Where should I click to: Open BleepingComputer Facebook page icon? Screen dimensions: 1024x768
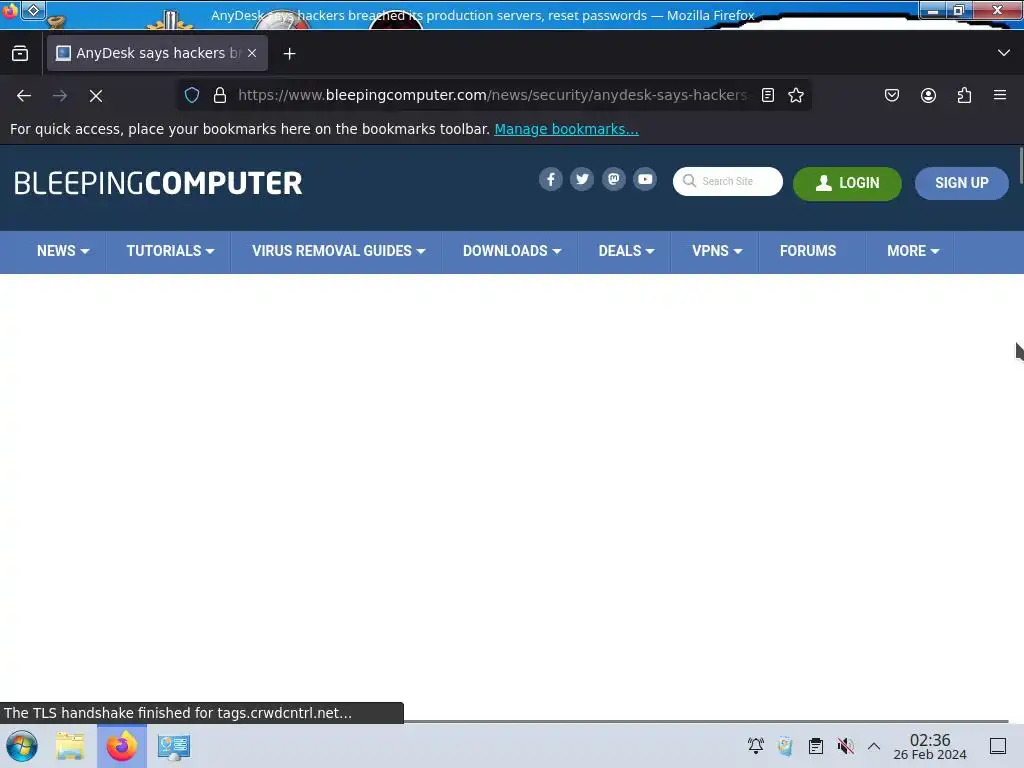551,180
